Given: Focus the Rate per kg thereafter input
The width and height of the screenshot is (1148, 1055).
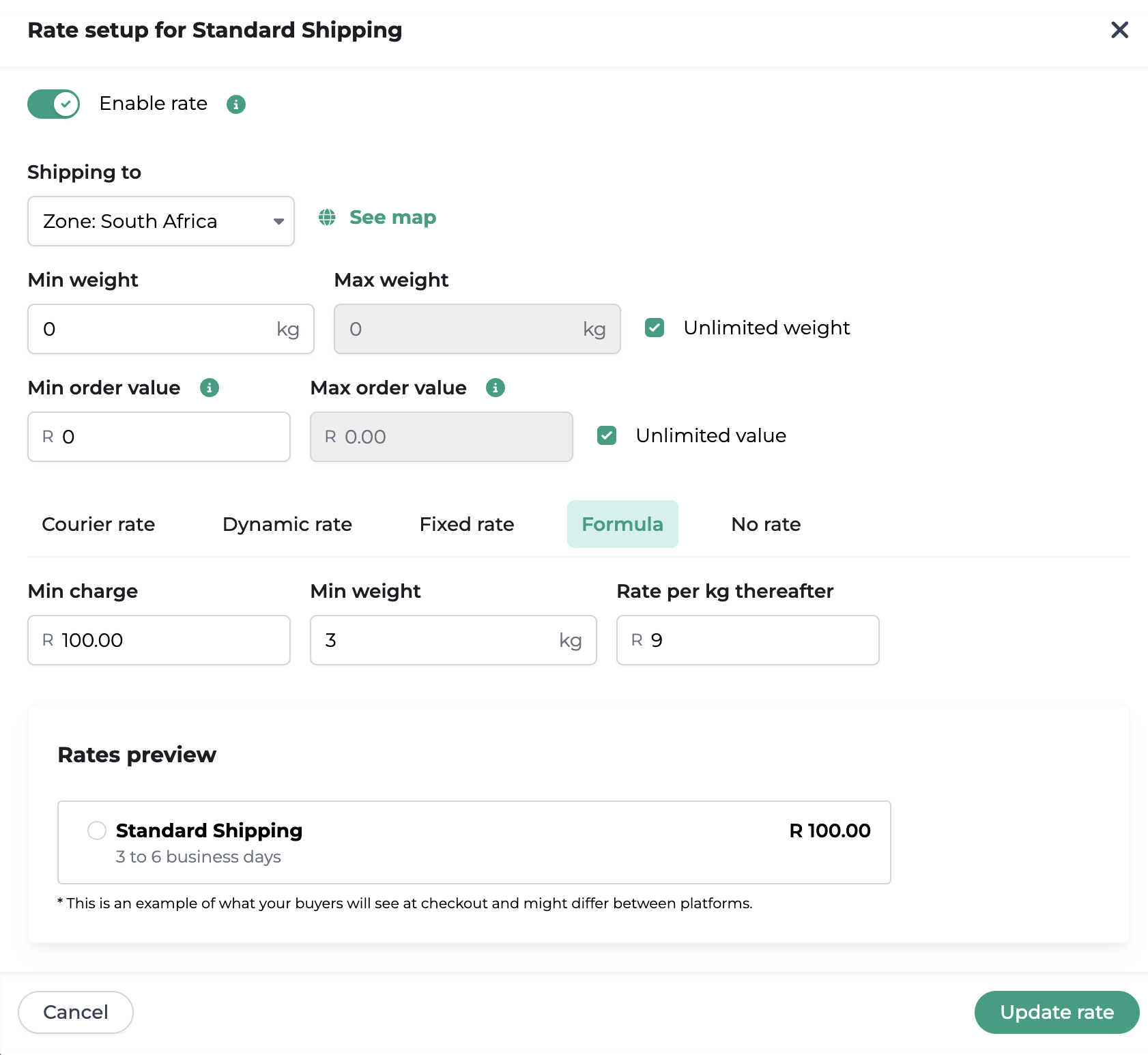Looking at the screenshot, I should [x=748, y=640].
